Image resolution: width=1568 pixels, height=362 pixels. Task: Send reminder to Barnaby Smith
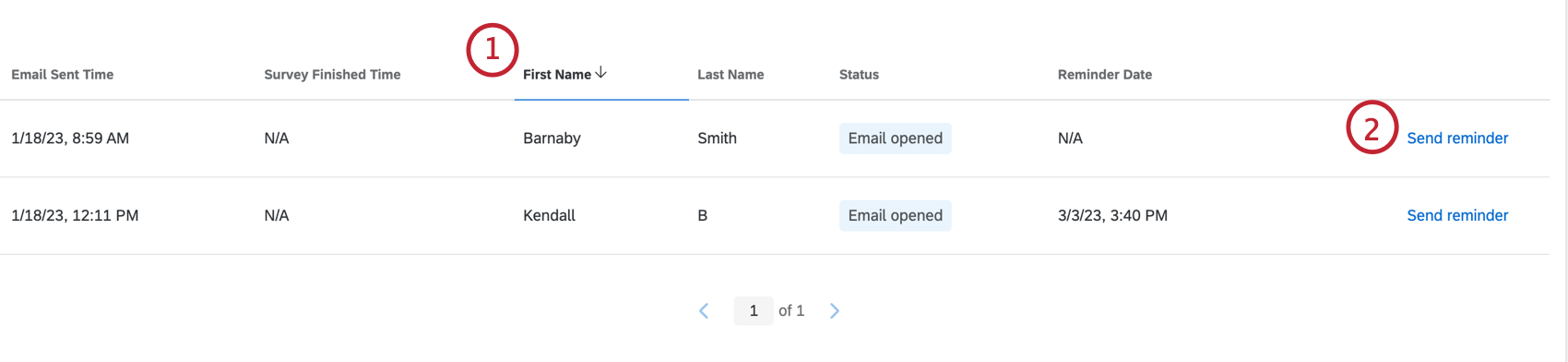click(x=1457, y=139)
